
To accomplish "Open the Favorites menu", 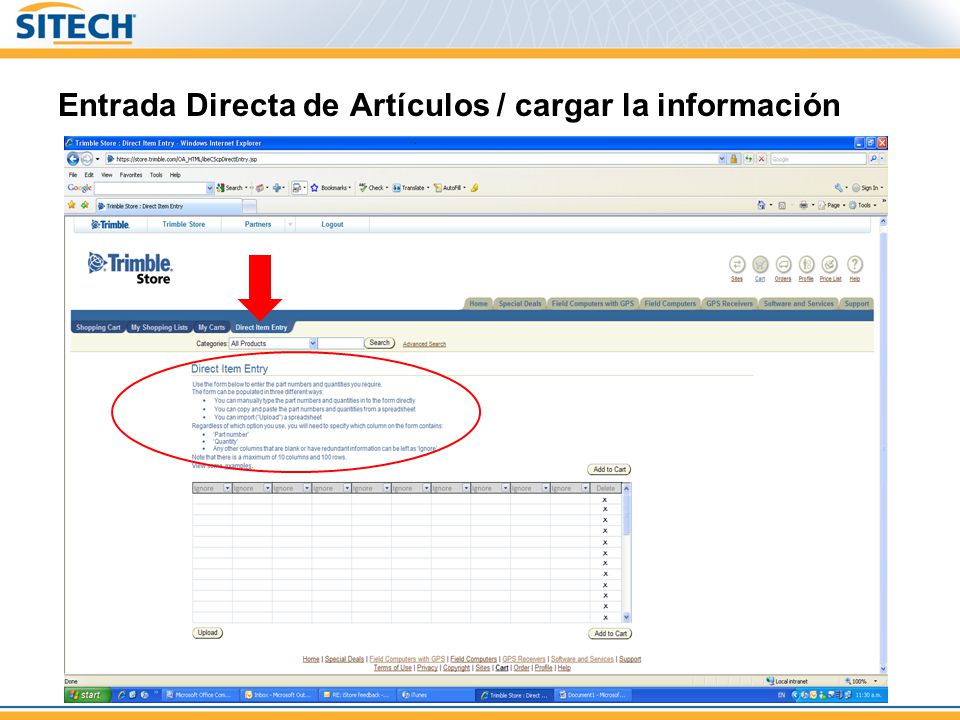I will (x=131, y=174).
